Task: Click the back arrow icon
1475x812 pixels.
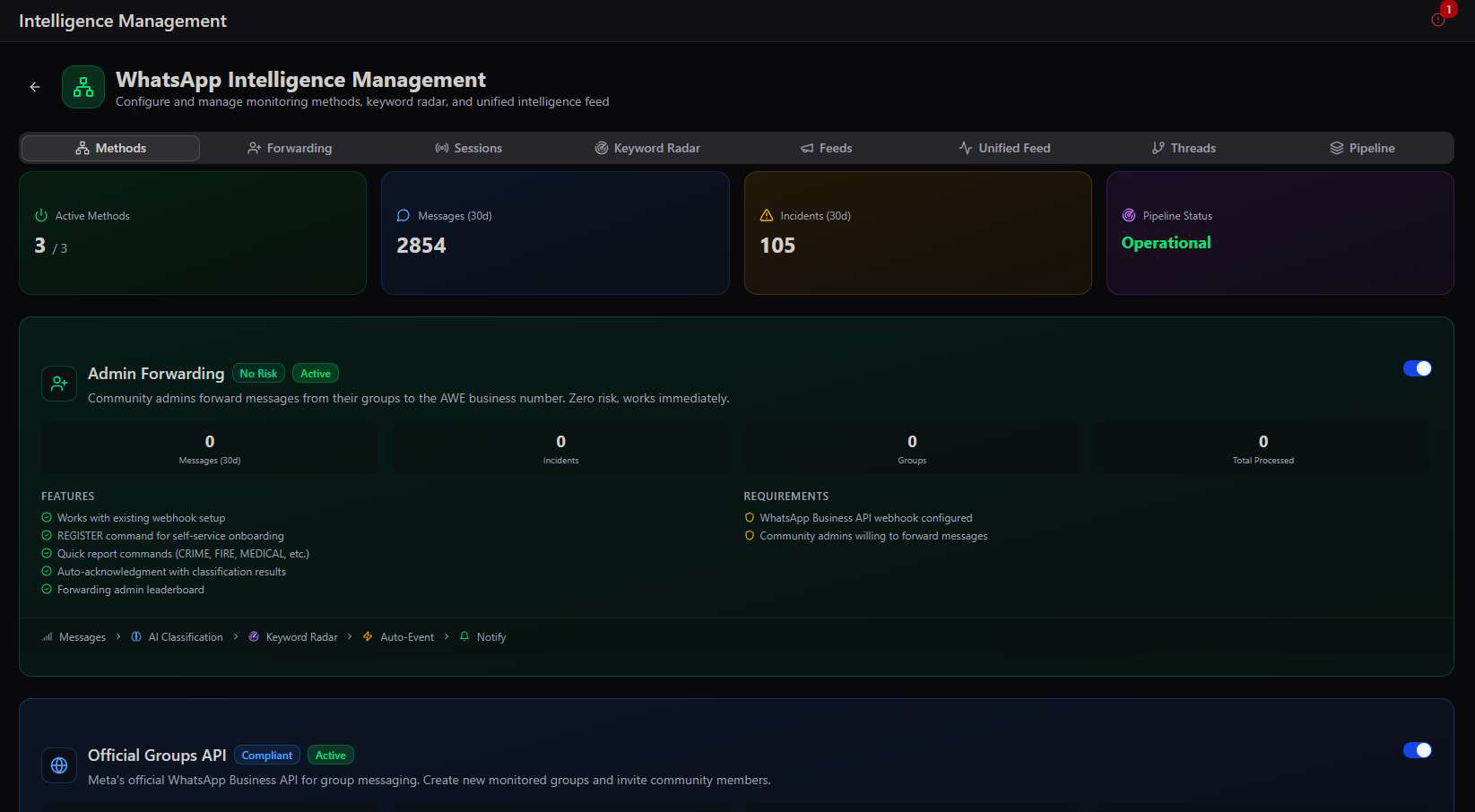Action: [x=35, y=87]
